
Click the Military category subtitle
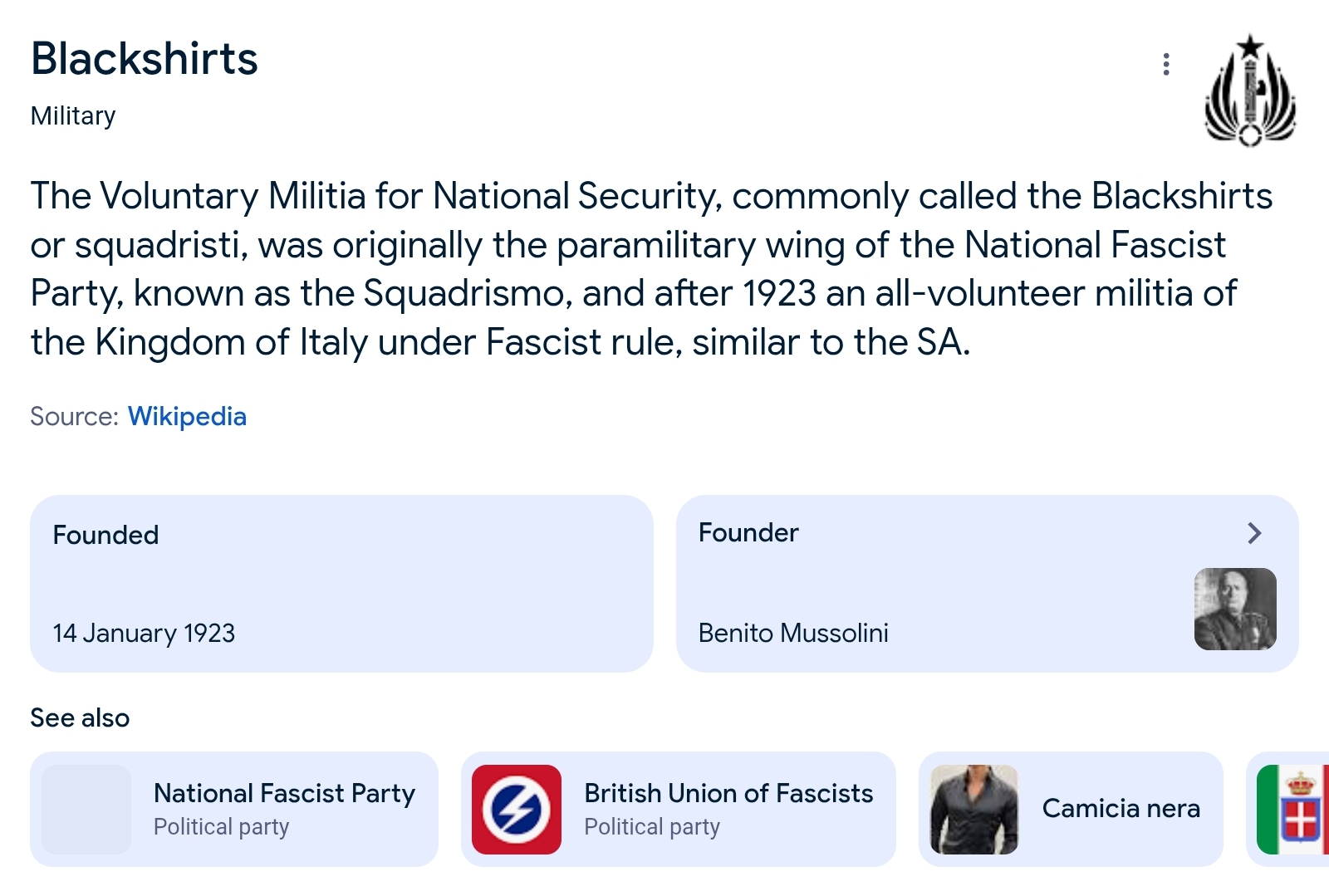tap(73, 116)
